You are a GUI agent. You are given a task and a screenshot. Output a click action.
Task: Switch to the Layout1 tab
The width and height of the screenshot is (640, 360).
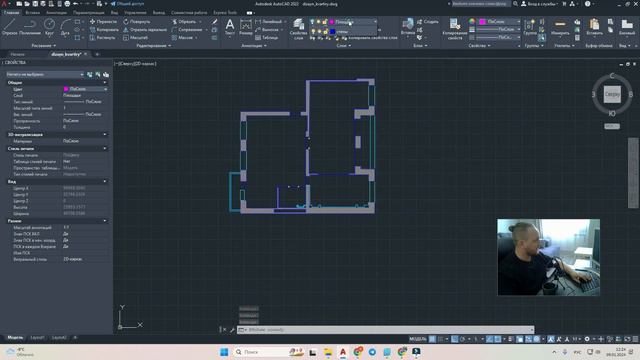point(37,338)
